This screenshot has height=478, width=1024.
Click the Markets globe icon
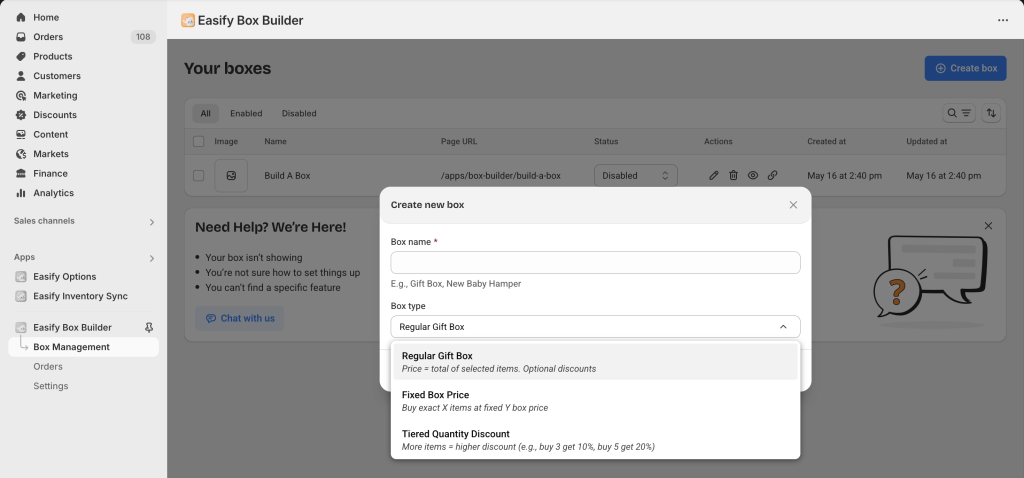click(21, 154)
